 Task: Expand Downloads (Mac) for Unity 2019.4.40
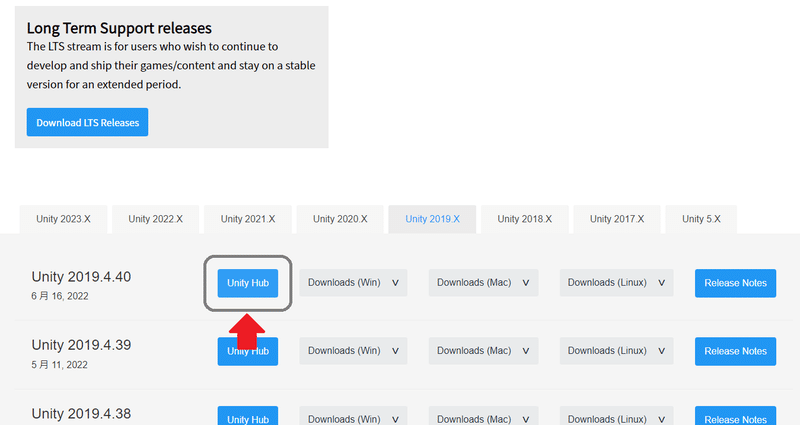click(x=483, y=283)
